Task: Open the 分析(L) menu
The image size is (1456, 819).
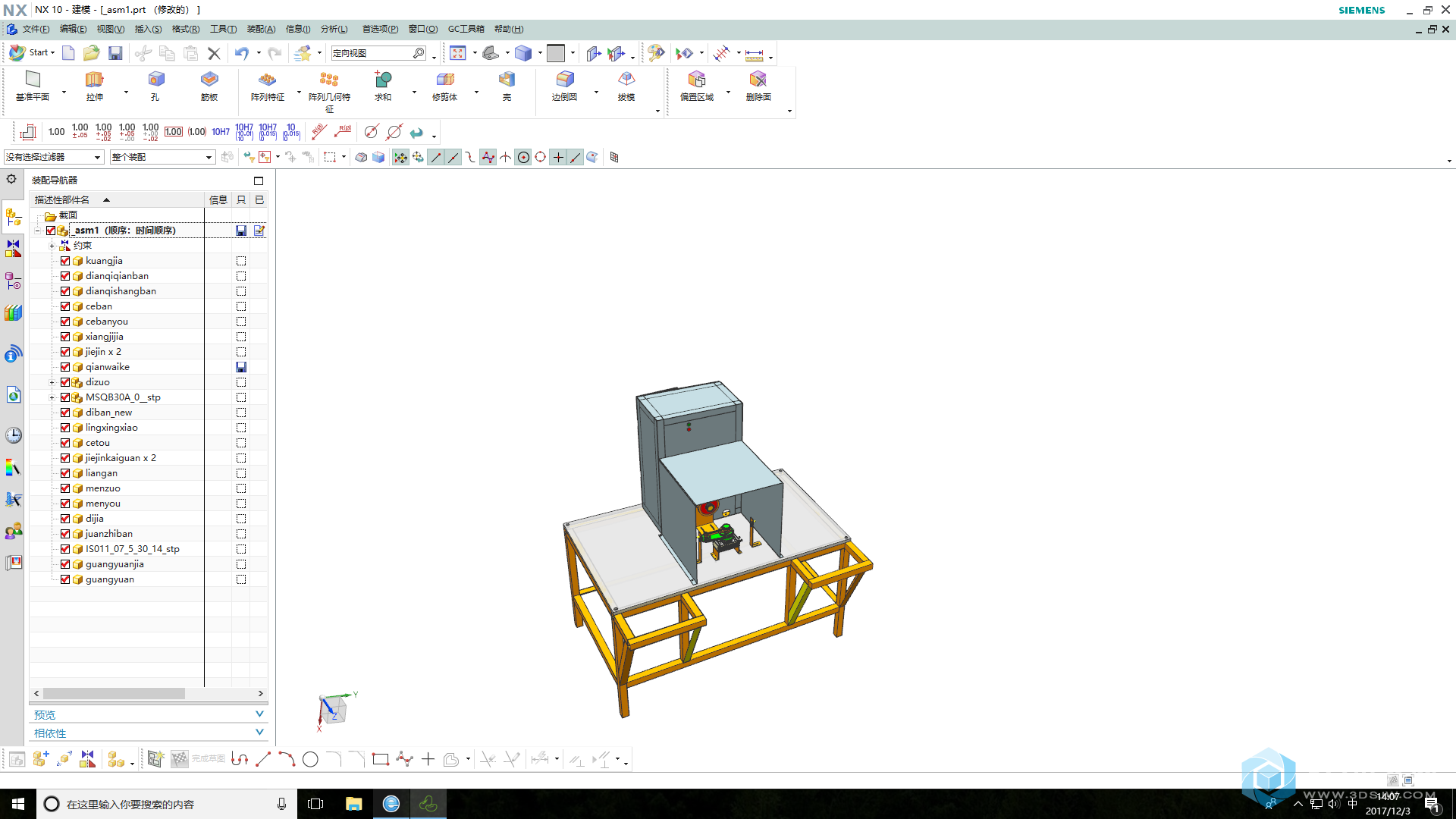Action: coord(334,29)
